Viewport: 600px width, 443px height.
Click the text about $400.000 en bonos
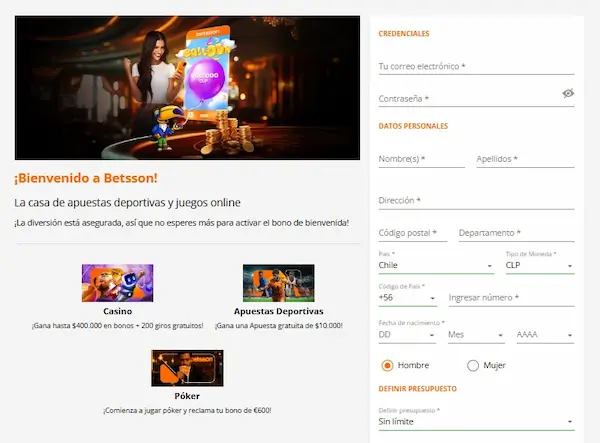[117, 326]
